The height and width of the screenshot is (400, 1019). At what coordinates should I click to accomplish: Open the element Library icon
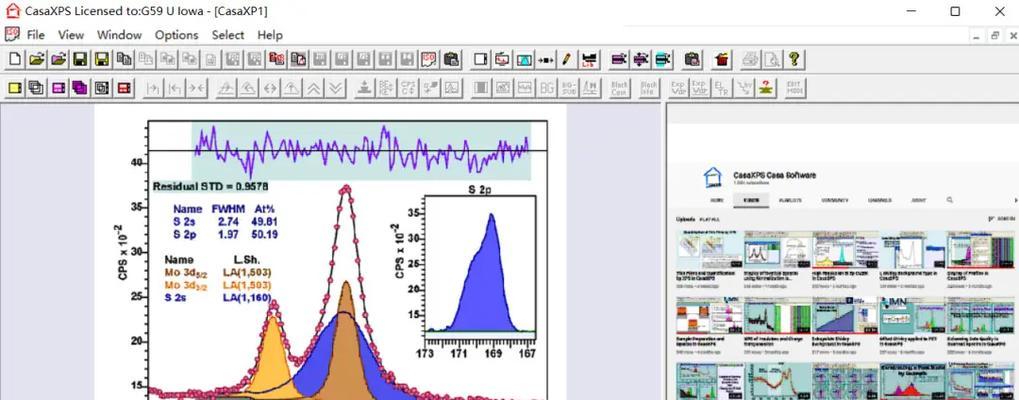pyautogui.click(x=589, y=60)
